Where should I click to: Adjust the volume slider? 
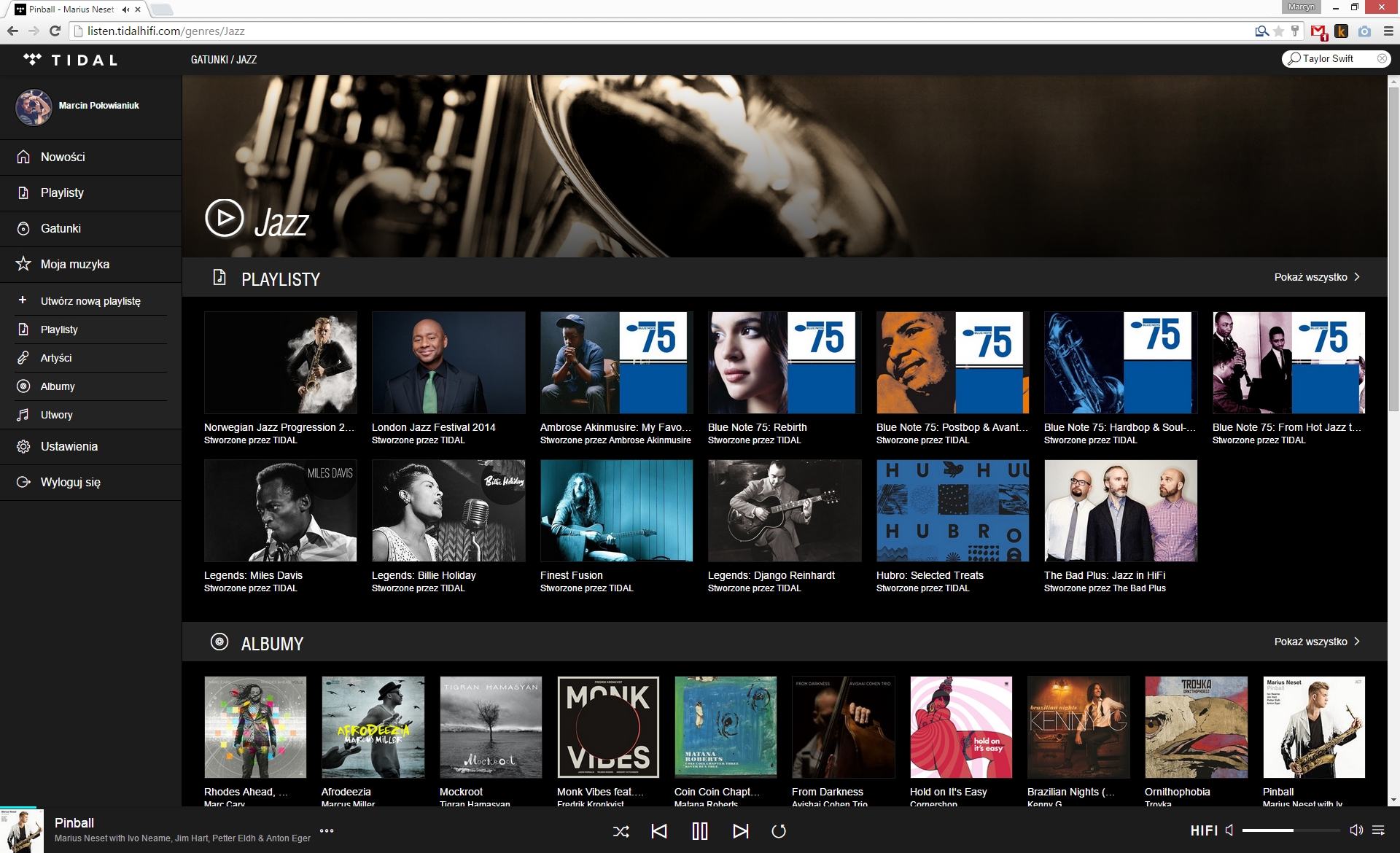(x=1291, y=830)
